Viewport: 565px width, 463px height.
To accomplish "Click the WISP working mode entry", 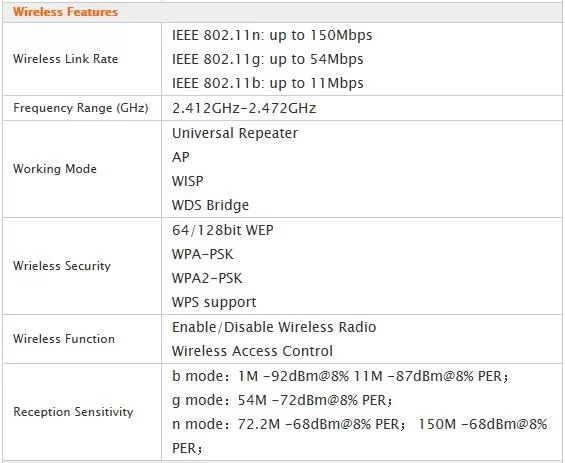I will pos(187,181).
